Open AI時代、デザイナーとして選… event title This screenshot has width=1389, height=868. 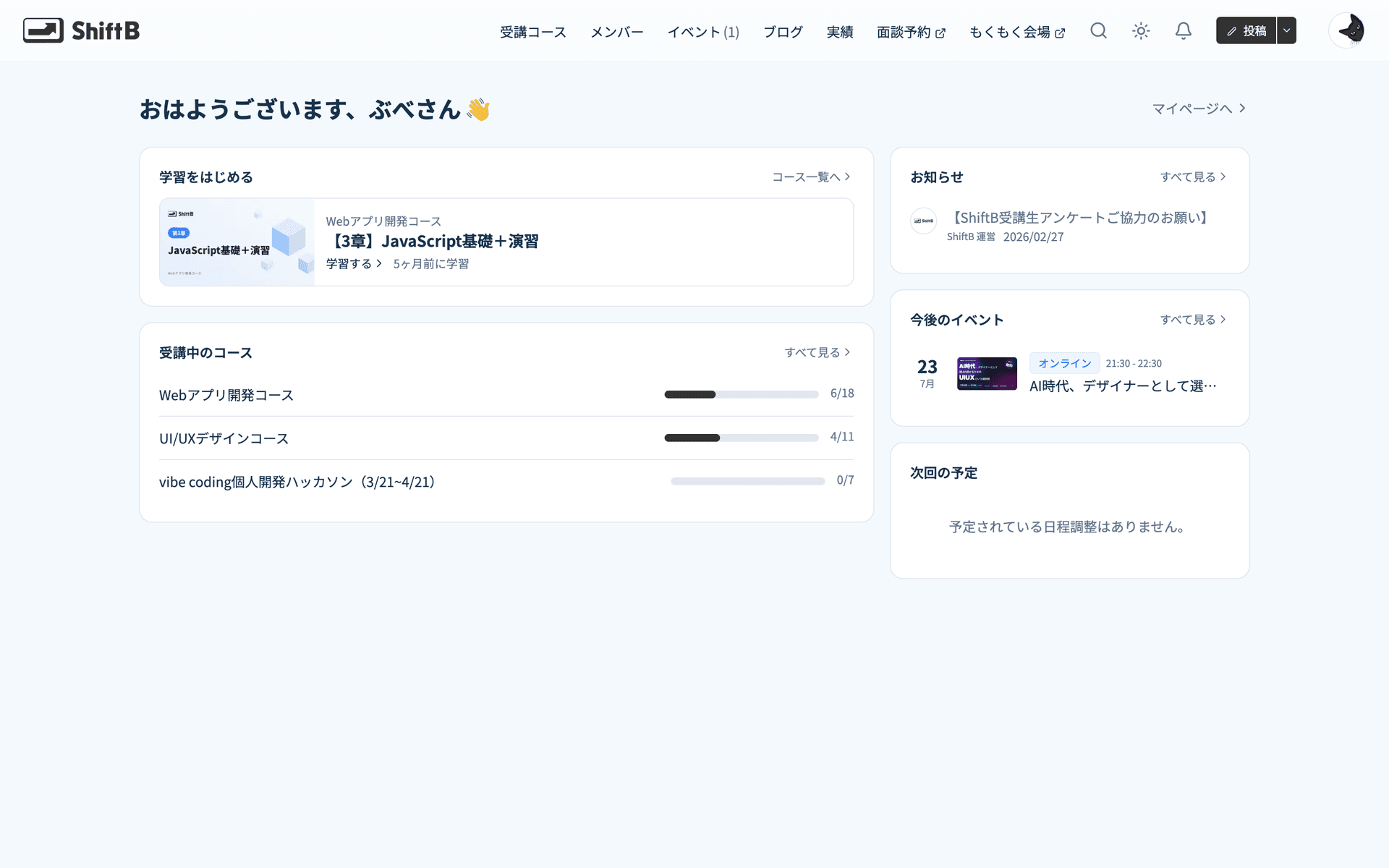(1123, 386)
